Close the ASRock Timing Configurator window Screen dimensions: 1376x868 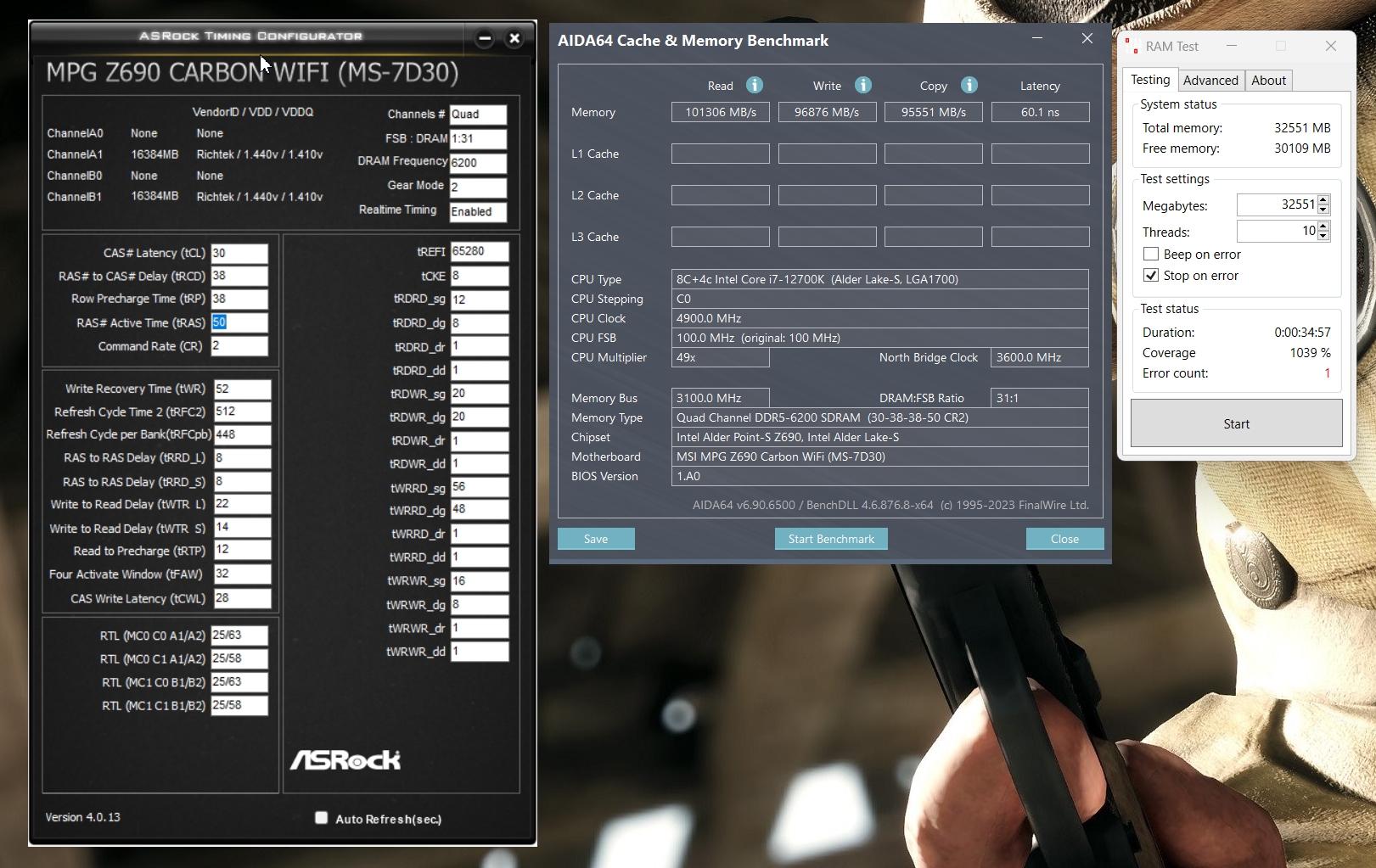[x=514, y=37]
